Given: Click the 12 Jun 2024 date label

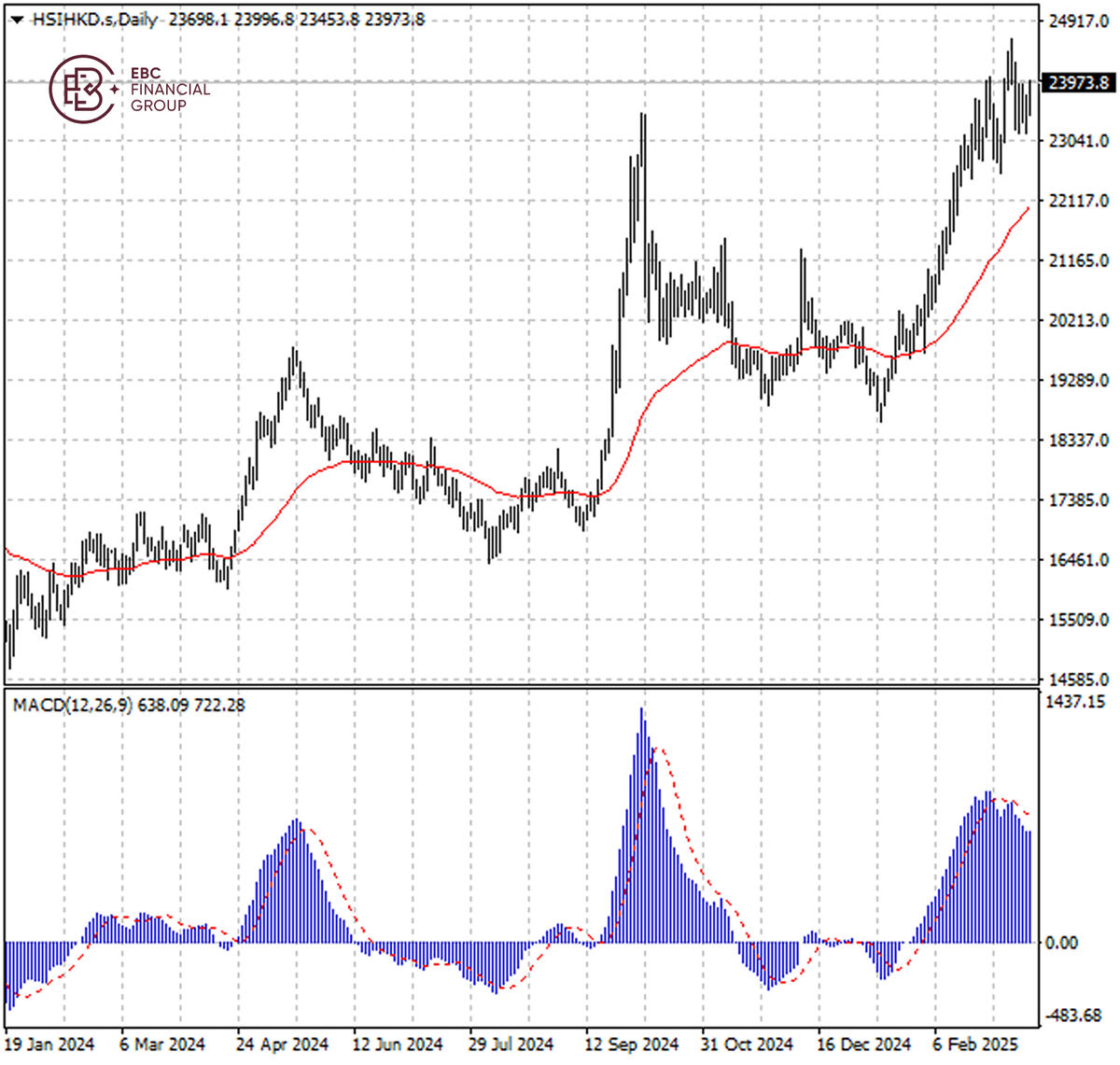Looking at the screenshot, I should 399,1044.
